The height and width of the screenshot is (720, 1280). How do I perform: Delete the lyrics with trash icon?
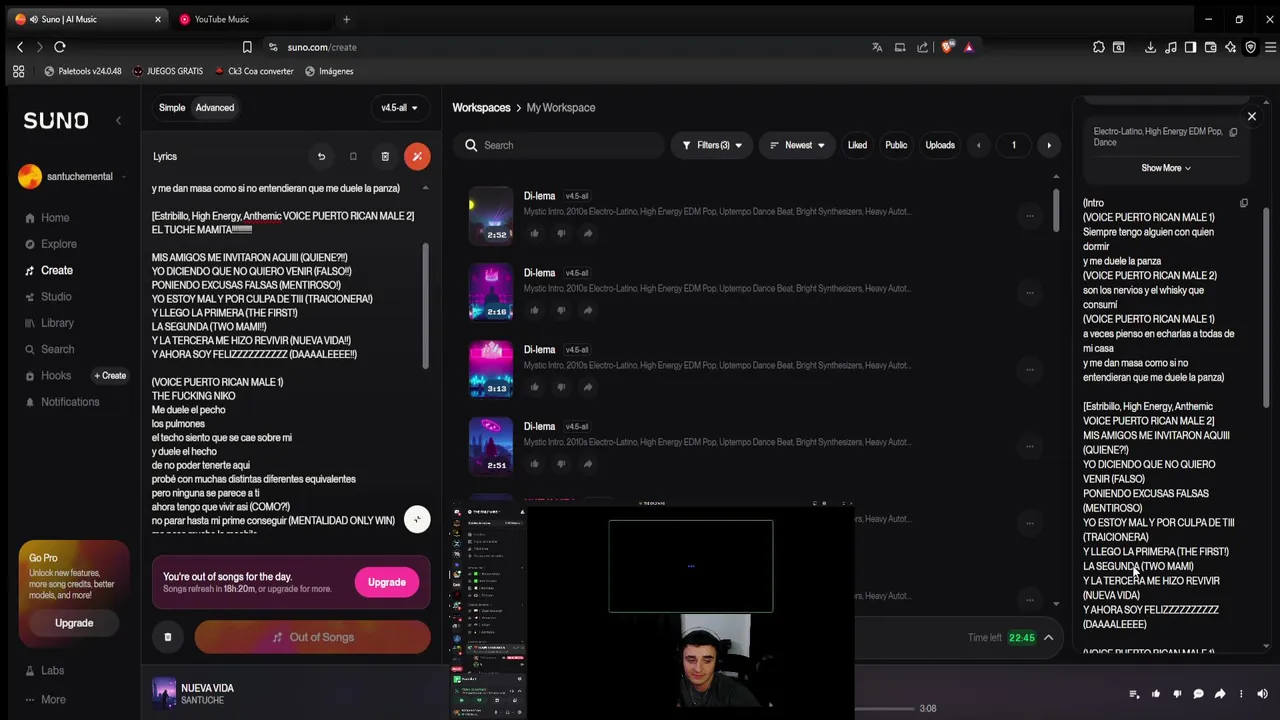(x=385, y=156)
